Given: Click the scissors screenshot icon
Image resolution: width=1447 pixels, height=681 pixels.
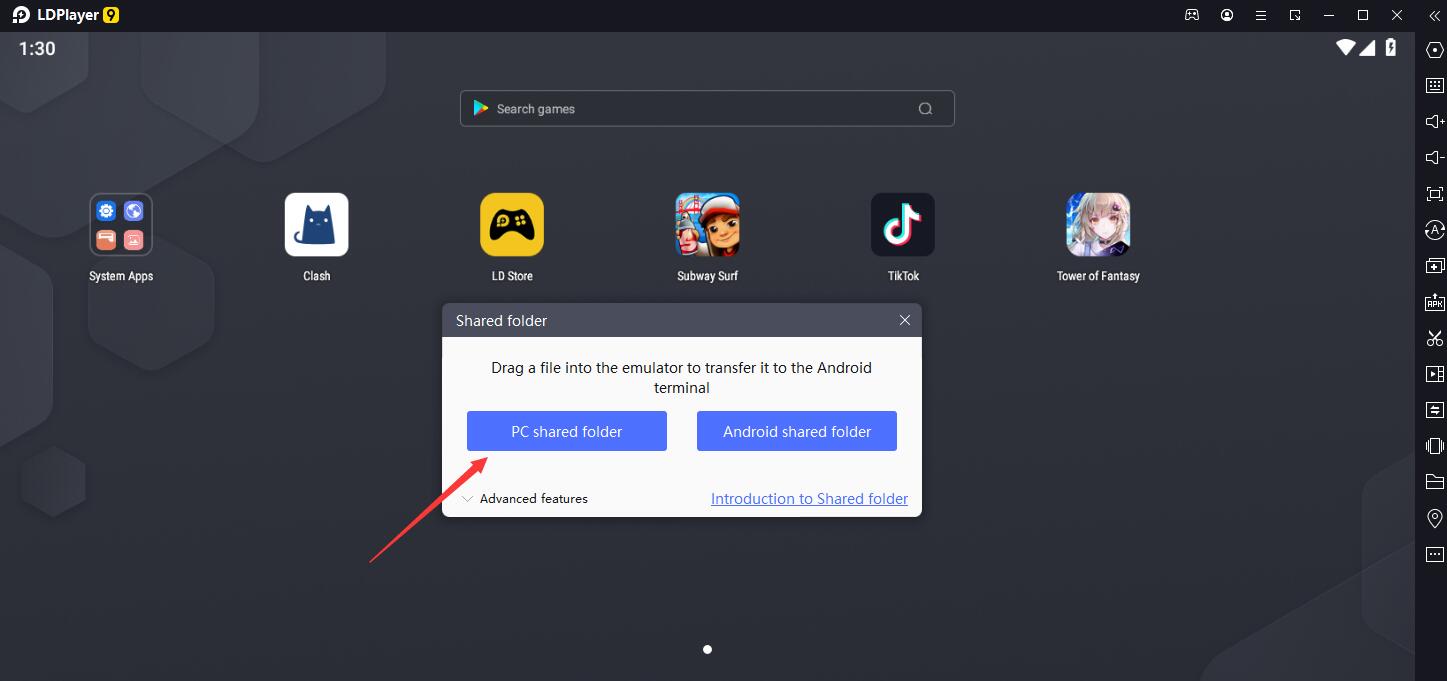Looking at the screenshot, I should tap(1434, 338).
